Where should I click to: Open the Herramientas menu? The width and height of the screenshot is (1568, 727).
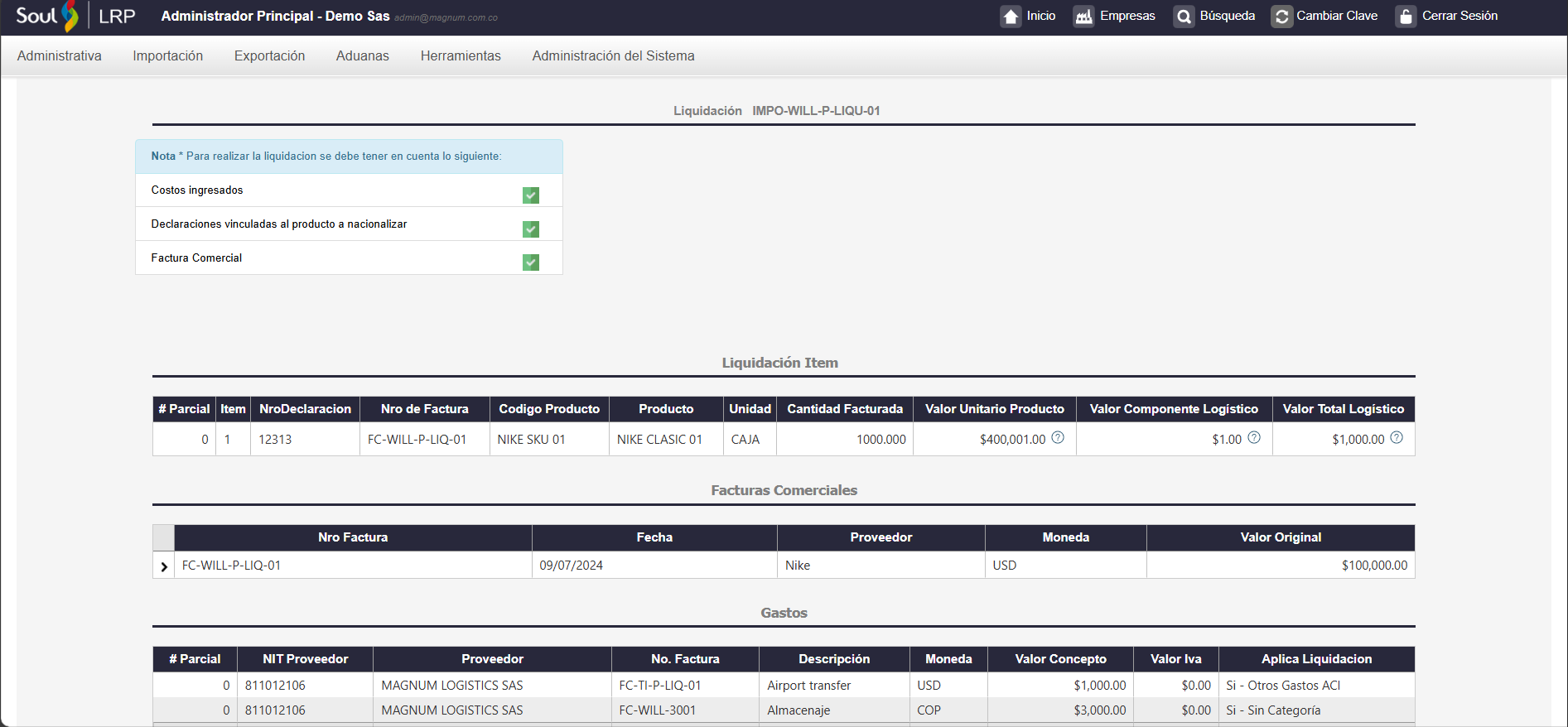point(461,56)
